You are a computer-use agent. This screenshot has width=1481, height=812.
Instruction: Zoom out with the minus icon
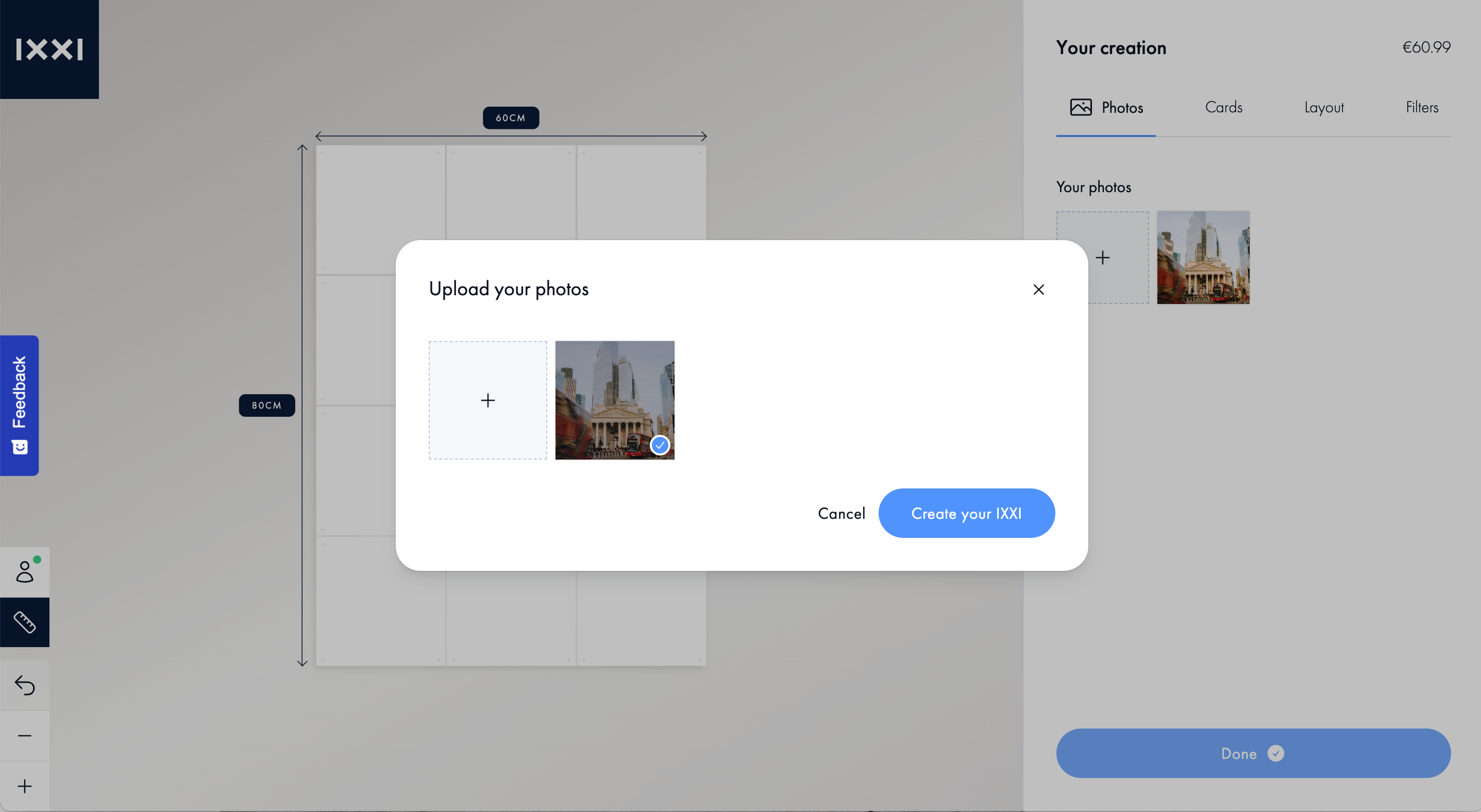click(x=25, y=736)
